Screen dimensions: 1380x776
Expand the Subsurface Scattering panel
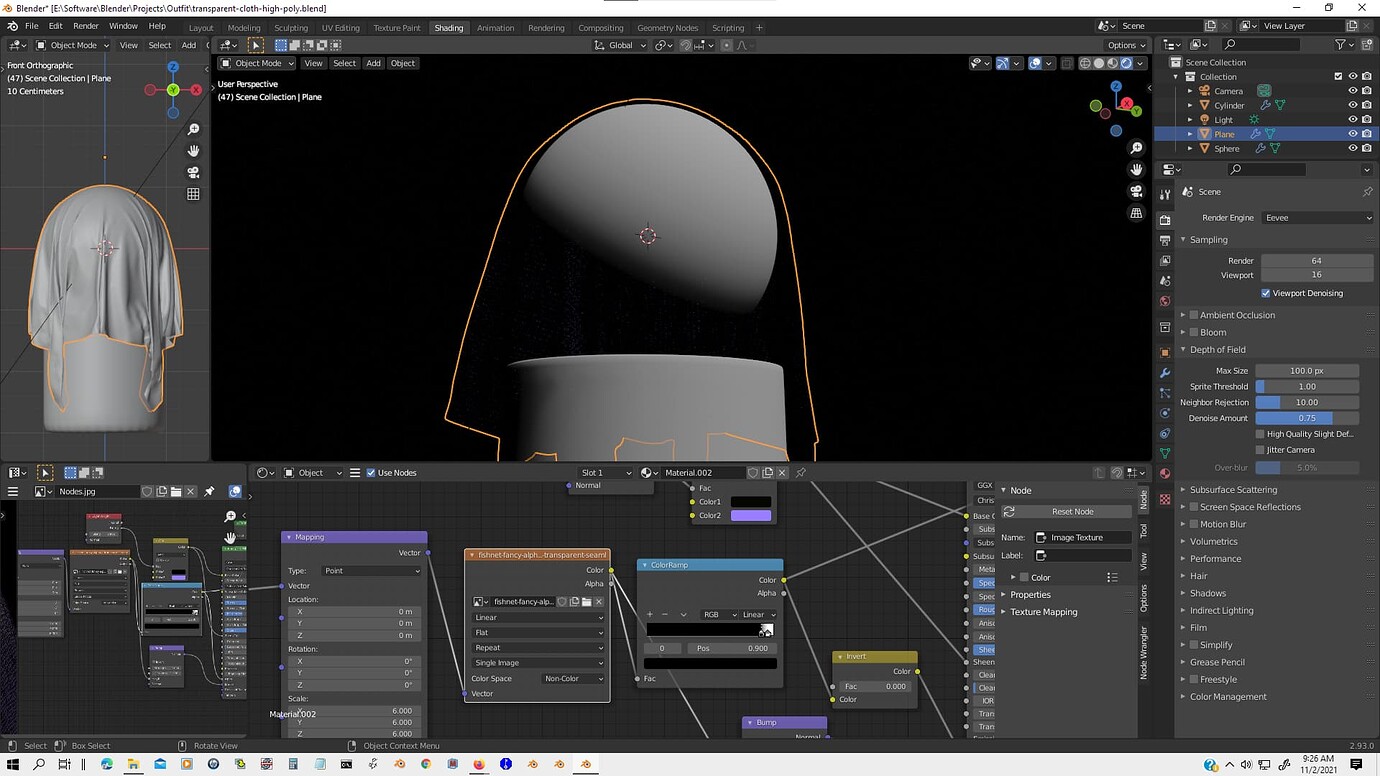(x=1183, y=490)
